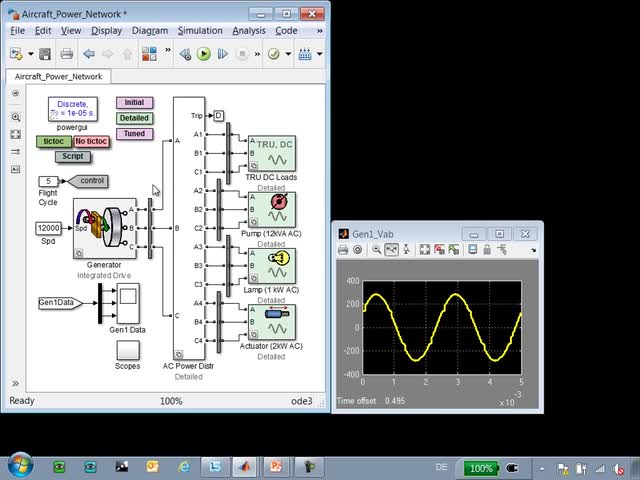This screenshot has width=640, height=480.
Task: Click the Detailed variant button
Action: [x=134, y=118]
